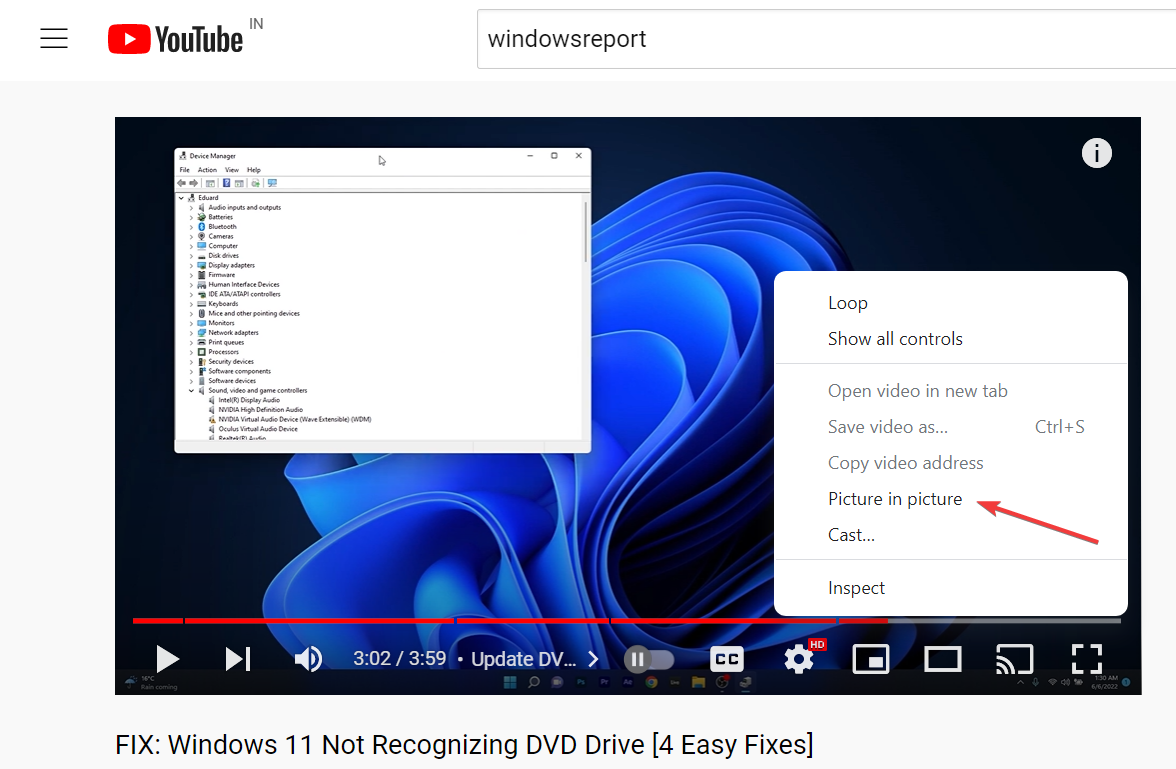
Task: Open the video info card icon
Action: coord(1096,153)
